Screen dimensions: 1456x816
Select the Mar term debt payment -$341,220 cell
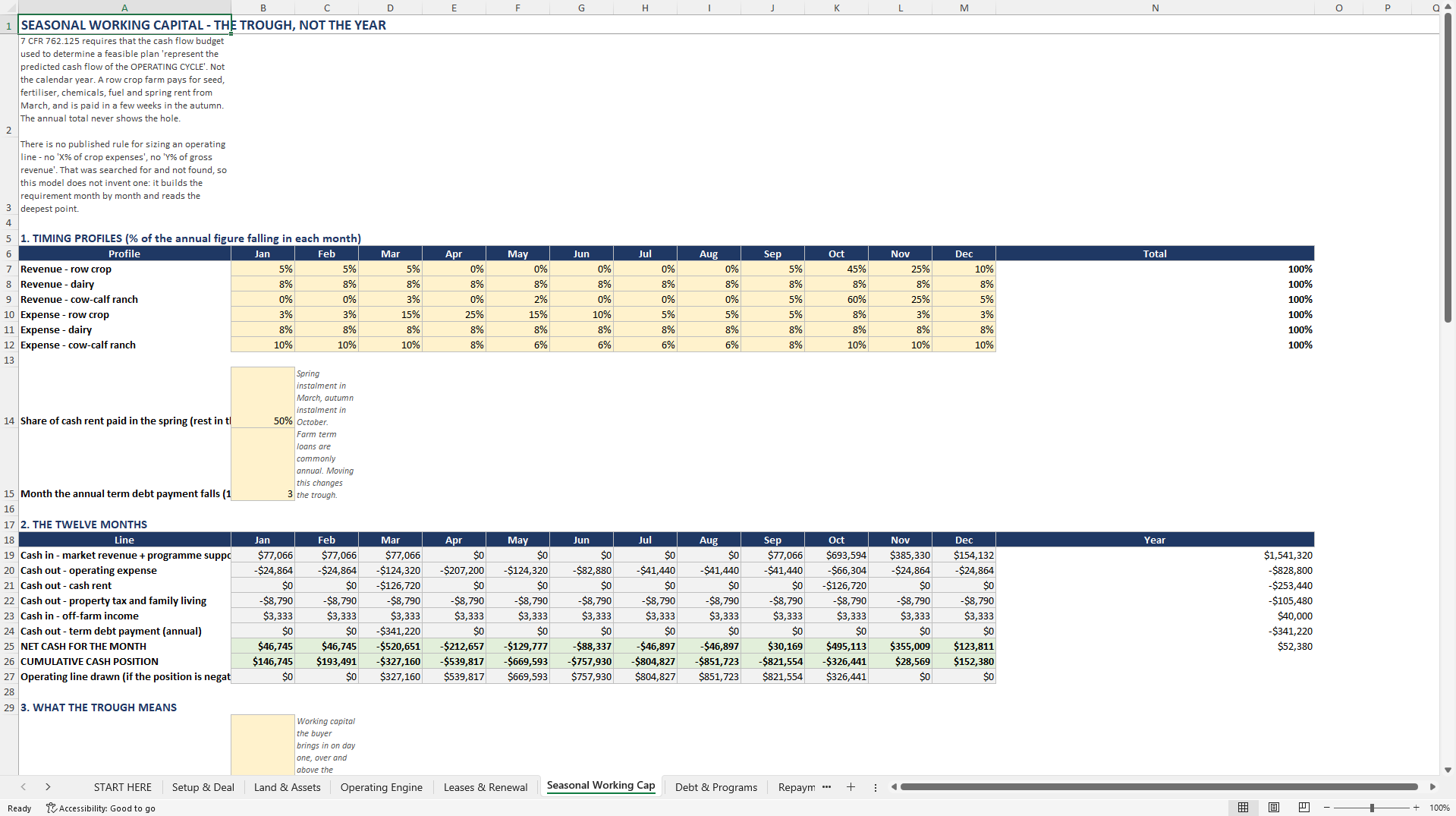pos(390,631)
